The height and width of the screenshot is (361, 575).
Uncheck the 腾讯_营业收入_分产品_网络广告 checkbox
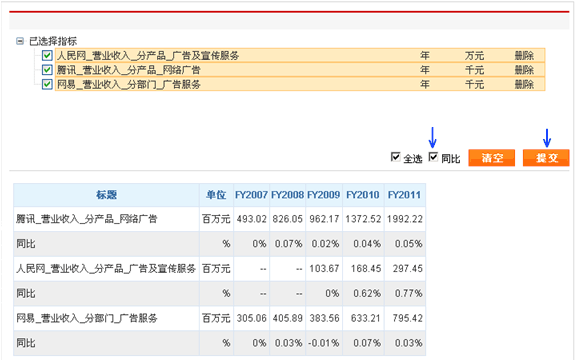tap(47, 70)
